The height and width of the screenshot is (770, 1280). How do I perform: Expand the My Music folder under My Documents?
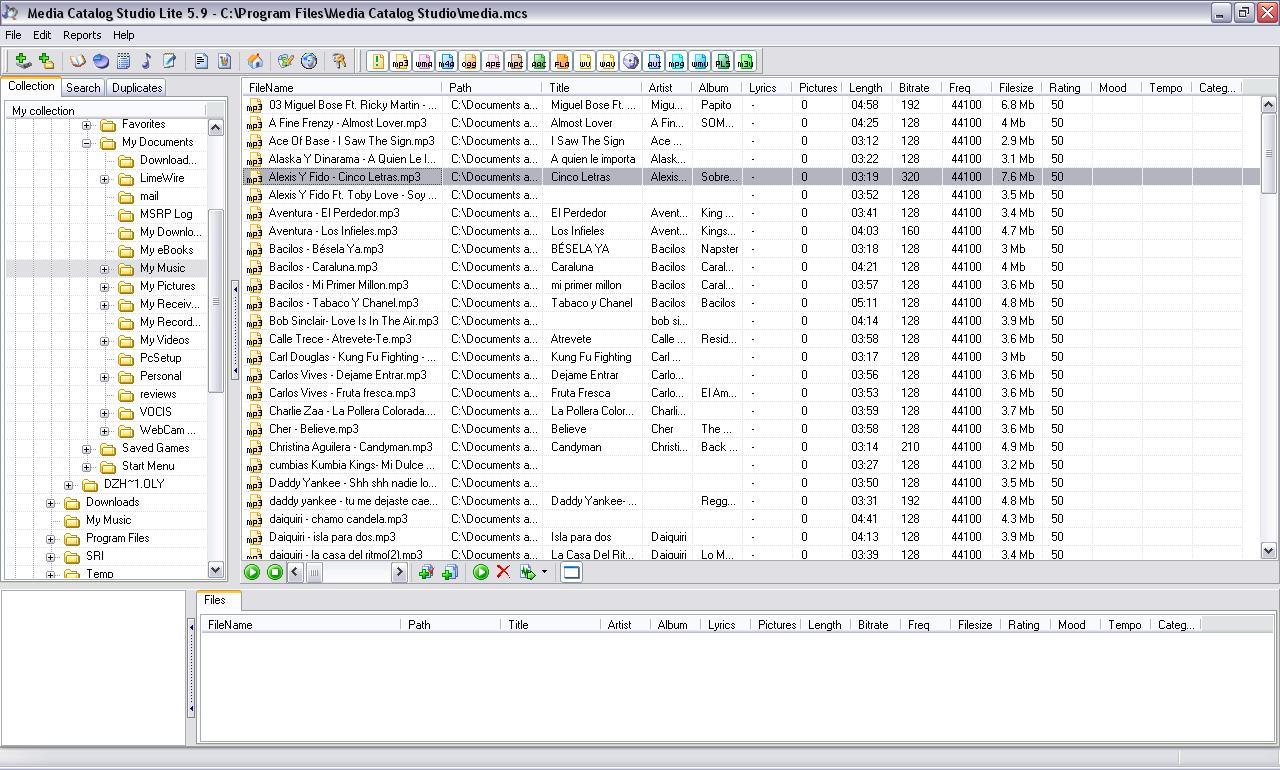point(105,269)
